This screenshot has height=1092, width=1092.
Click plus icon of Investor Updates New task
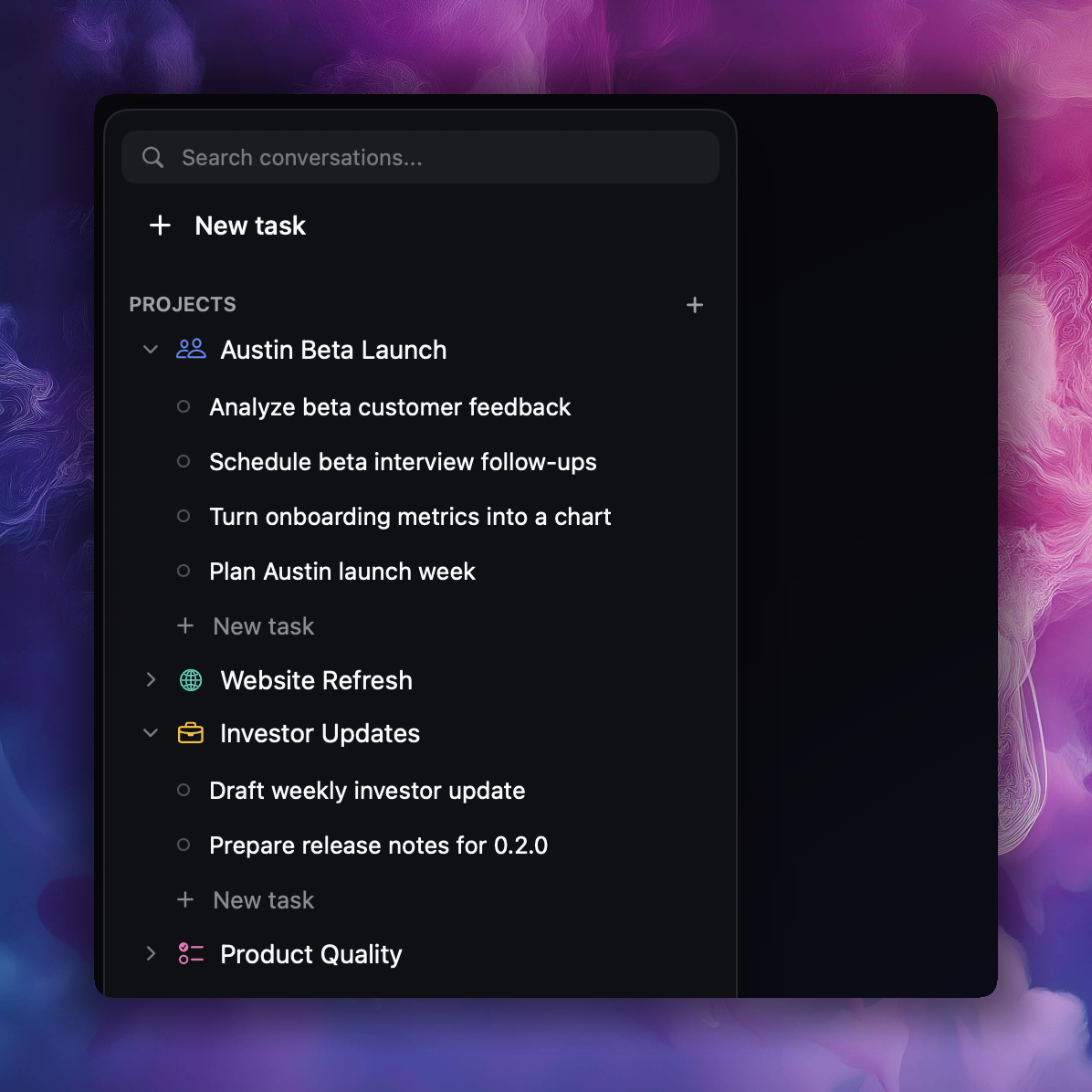click(x=185, y=899)
